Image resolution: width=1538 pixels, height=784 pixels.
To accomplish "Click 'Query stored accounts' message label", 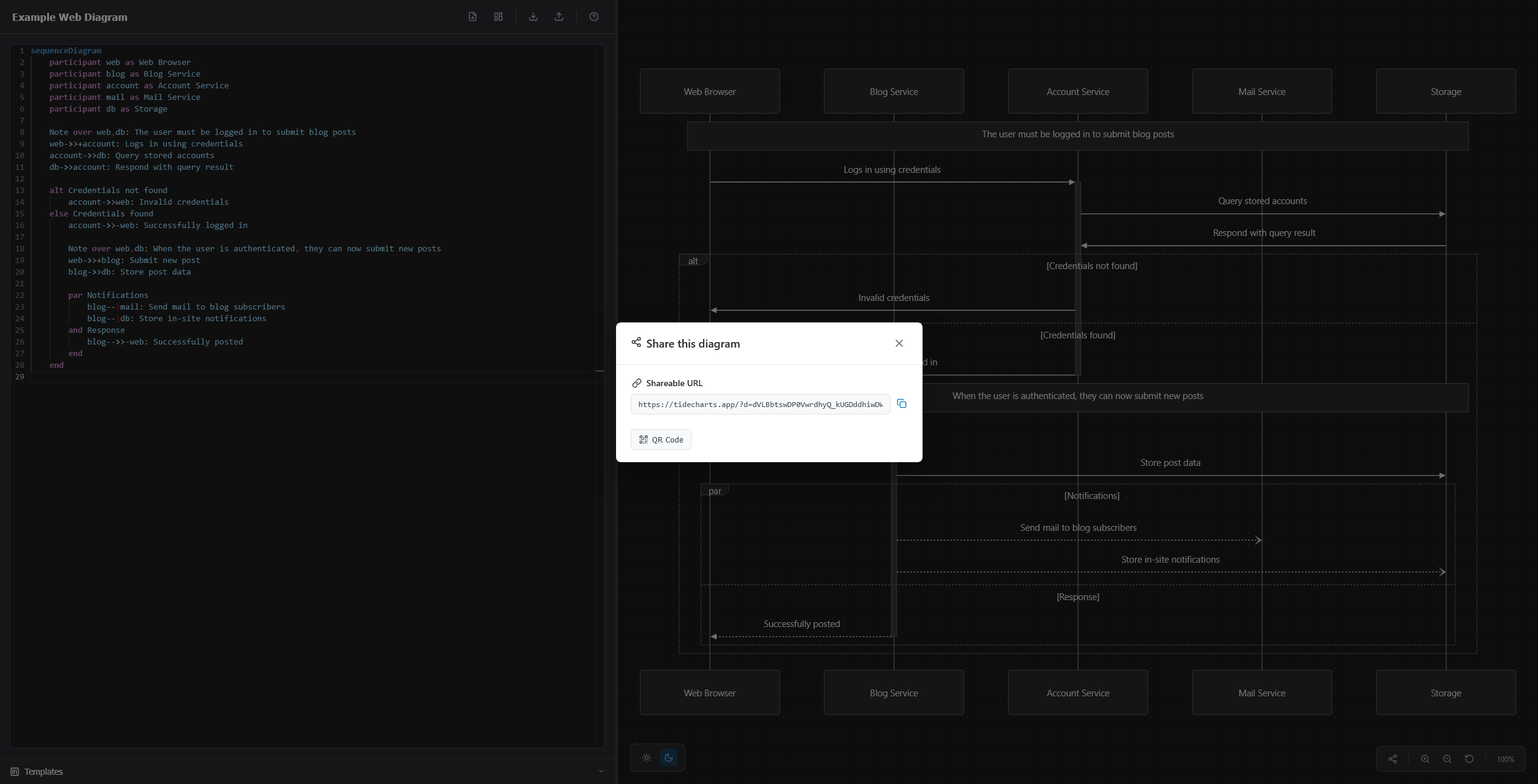I will 1262,201.
